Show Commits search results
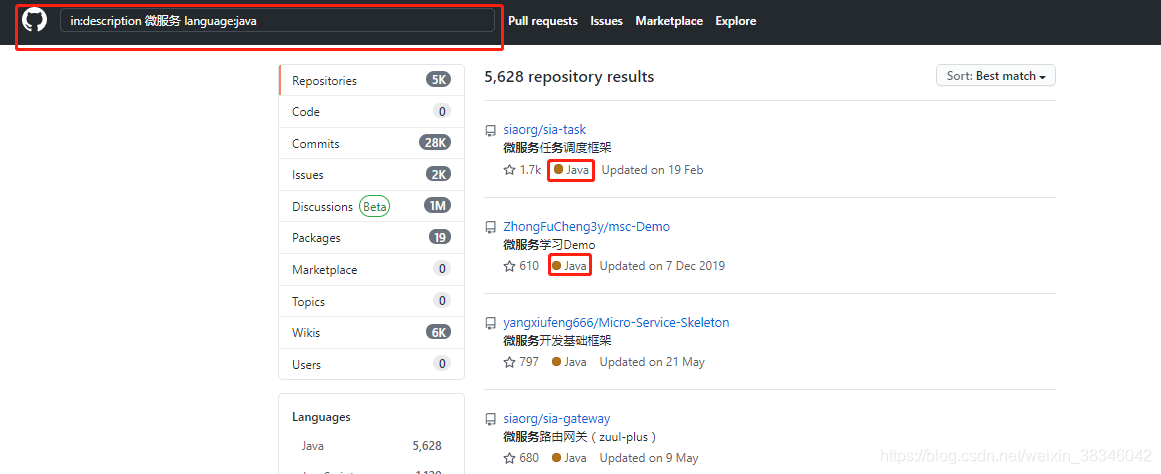Viewport: 1161px width, 474px height. click(372, 144)
